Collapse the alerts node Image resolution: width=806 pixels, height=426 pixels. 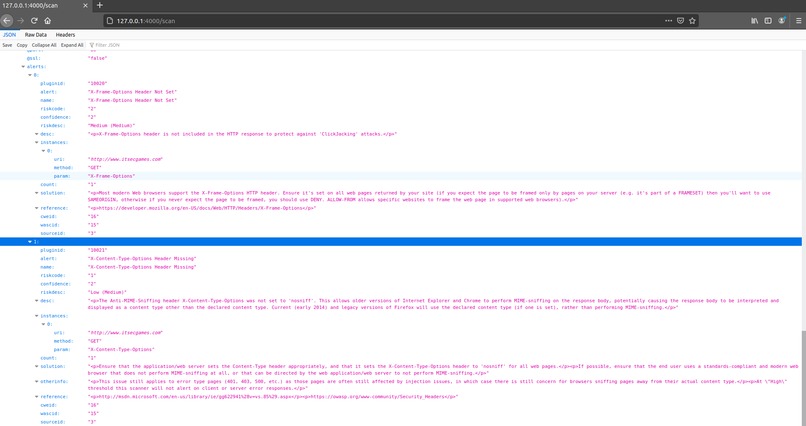pyautogui.click(x=23, y=67)
